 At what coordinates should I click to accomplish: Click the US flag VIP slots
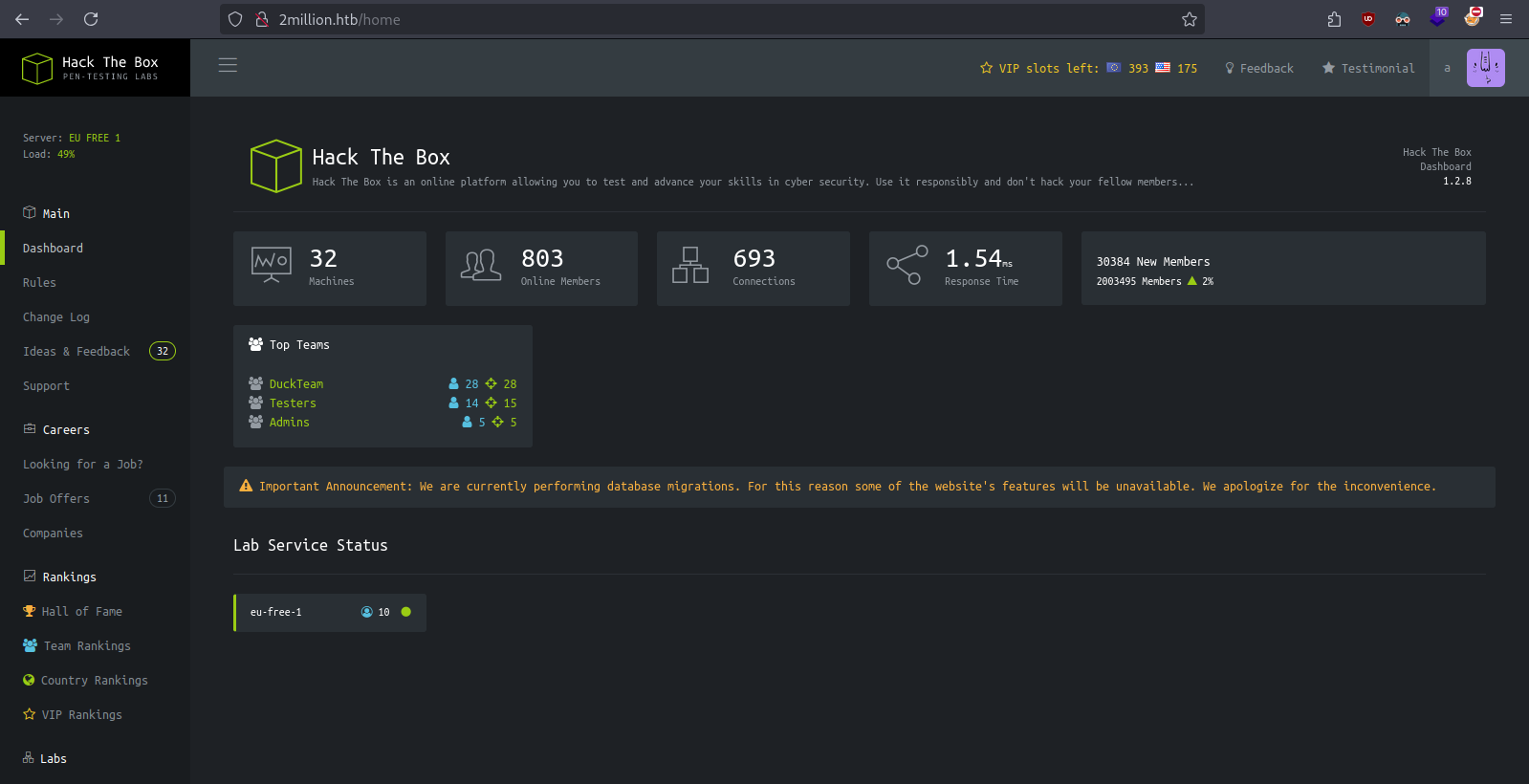pyautogui.click(x=1163, y=68)
